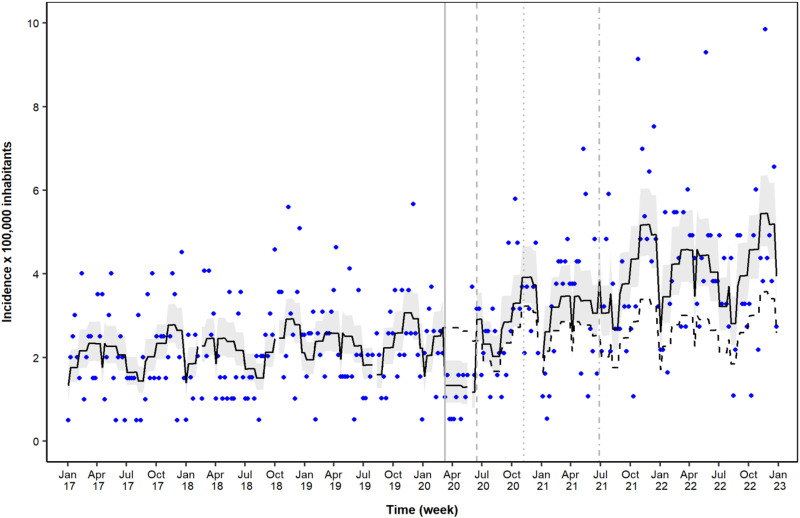
Task: Click the 'Apr 18' x-axis label
Action: pyautogui.click(x=215, y=480)
